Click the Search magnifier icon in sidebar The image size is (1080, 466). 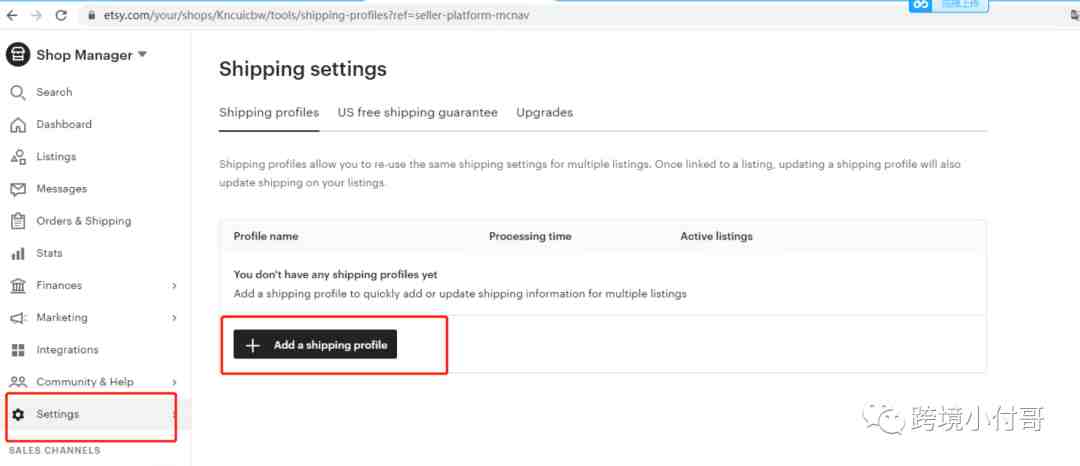[18, 92]
